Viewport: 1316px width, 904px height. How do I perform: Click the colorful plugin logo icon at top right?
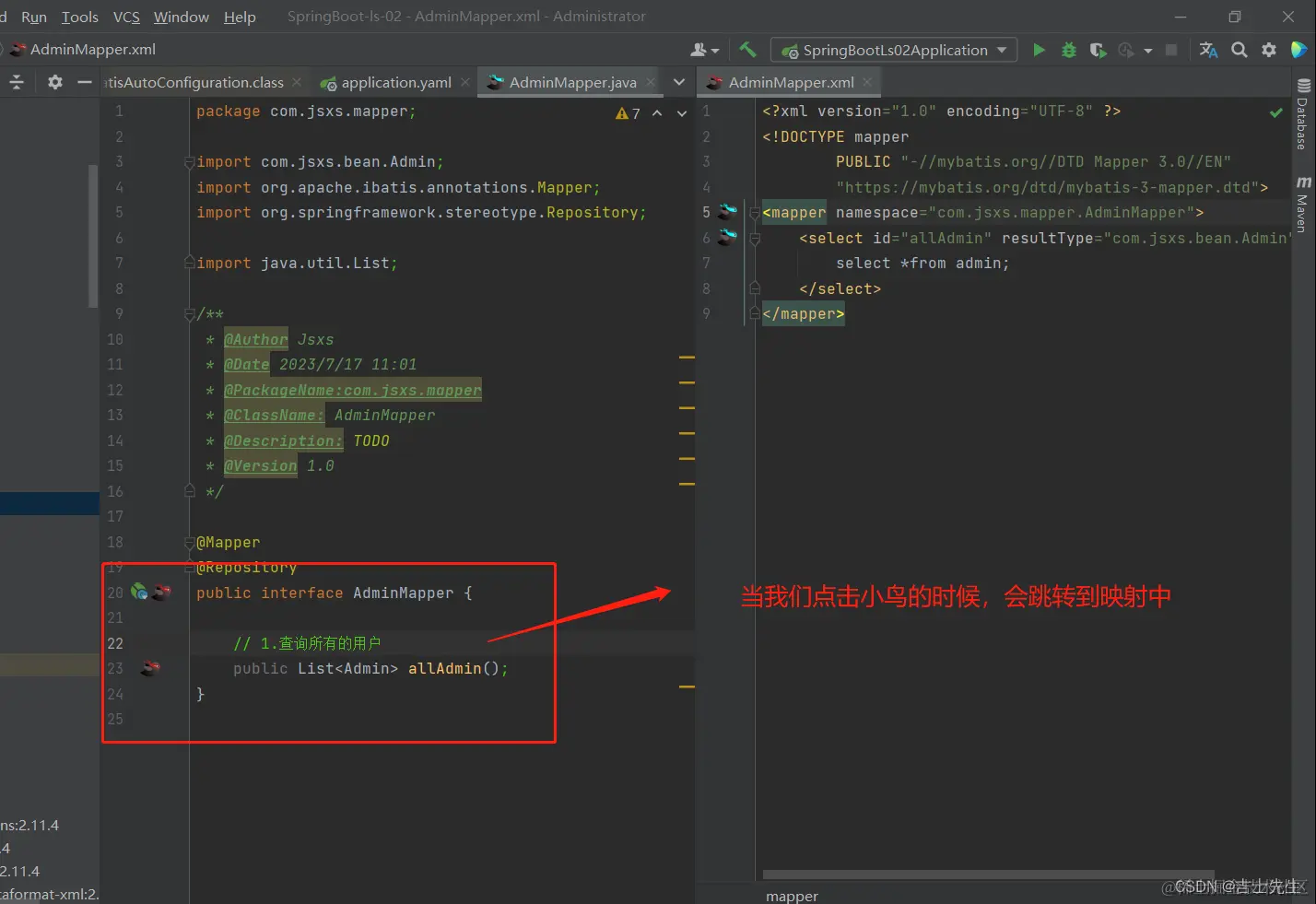point(1299,50)
